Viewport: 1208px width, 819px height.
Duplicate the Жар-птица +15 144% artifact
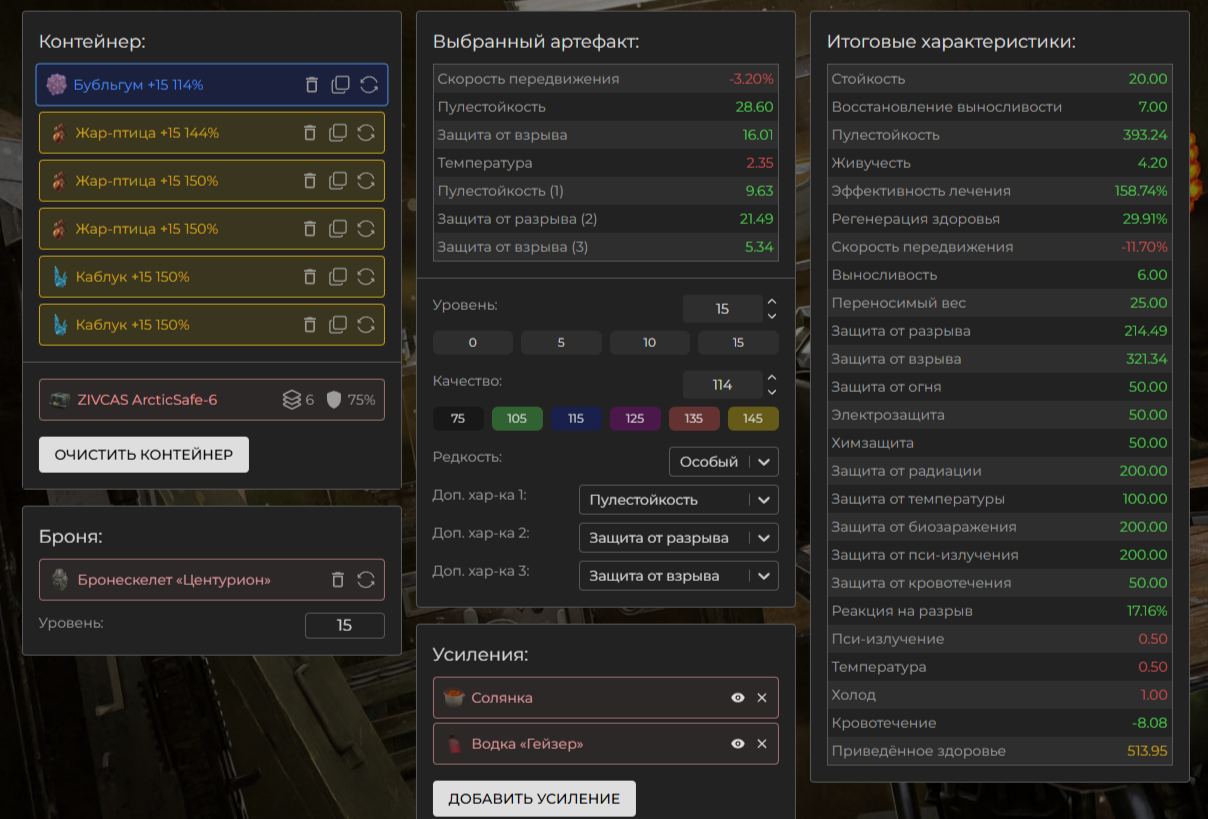(x=338, y=132)
